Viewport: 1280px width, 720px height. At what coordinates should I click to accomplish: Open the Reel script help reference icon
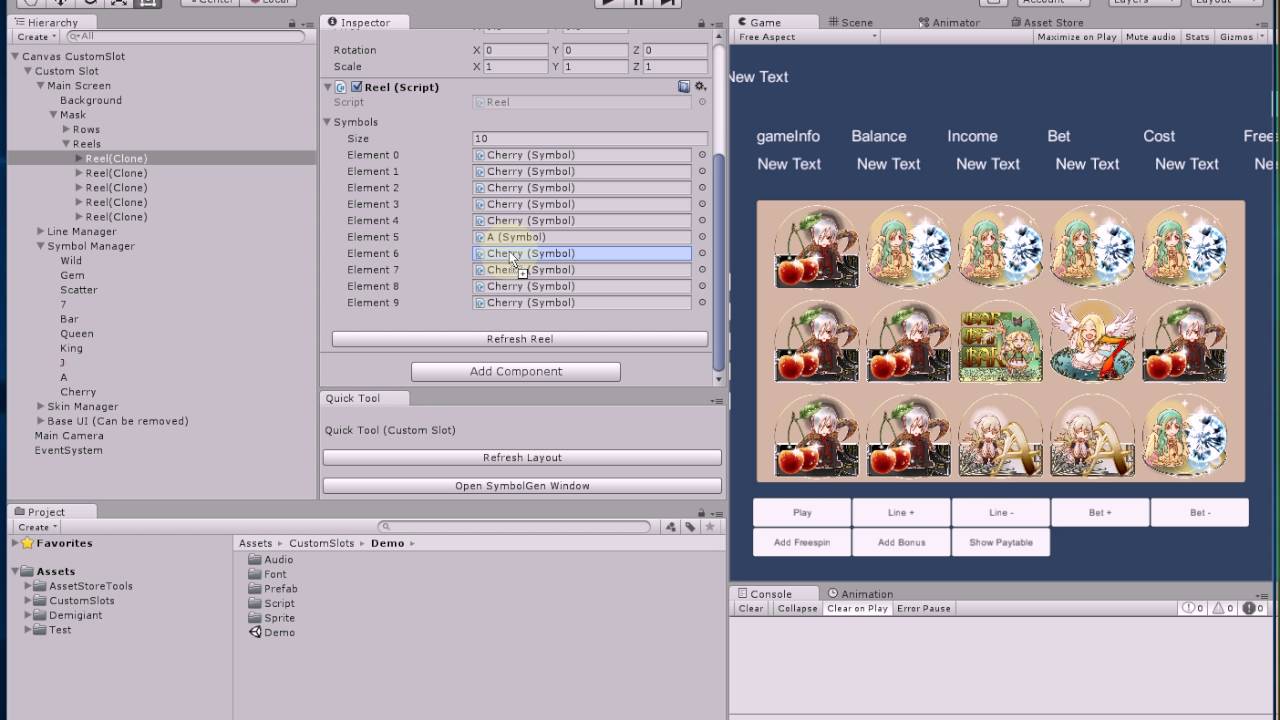pos(684,87)
